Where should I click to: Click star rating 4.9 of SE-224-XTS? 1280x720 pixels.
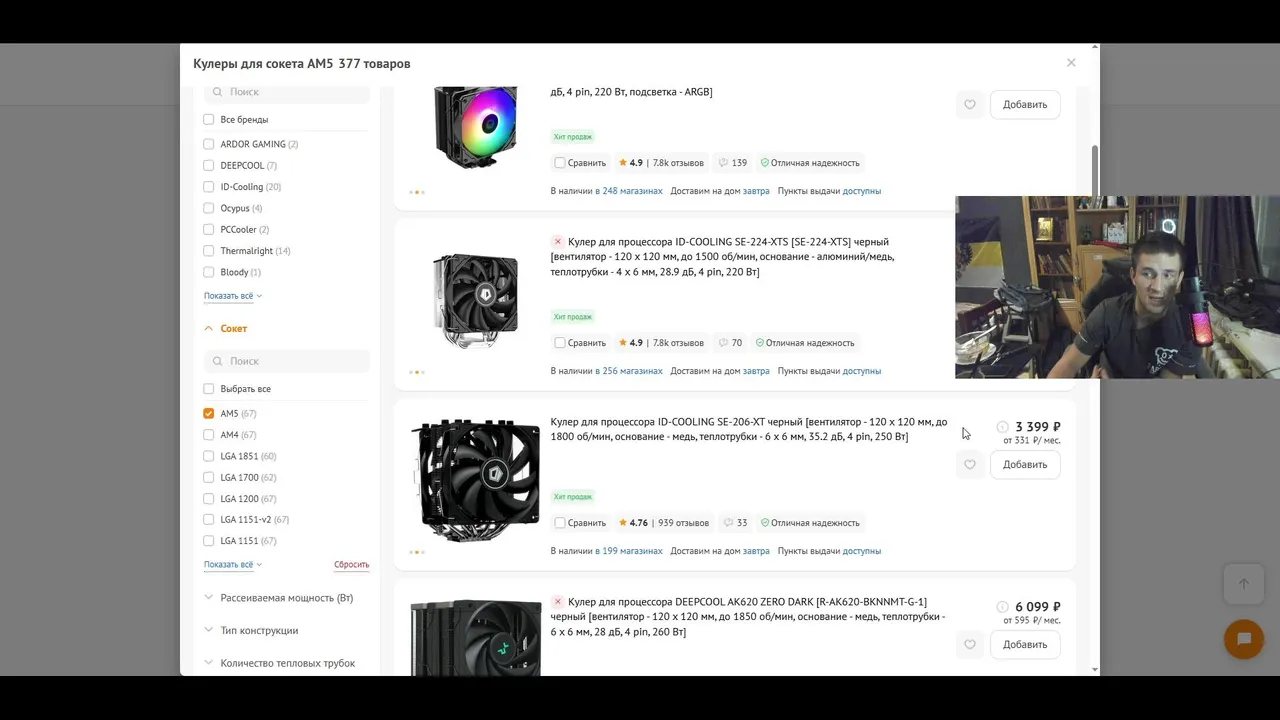(x=630, y=342)
